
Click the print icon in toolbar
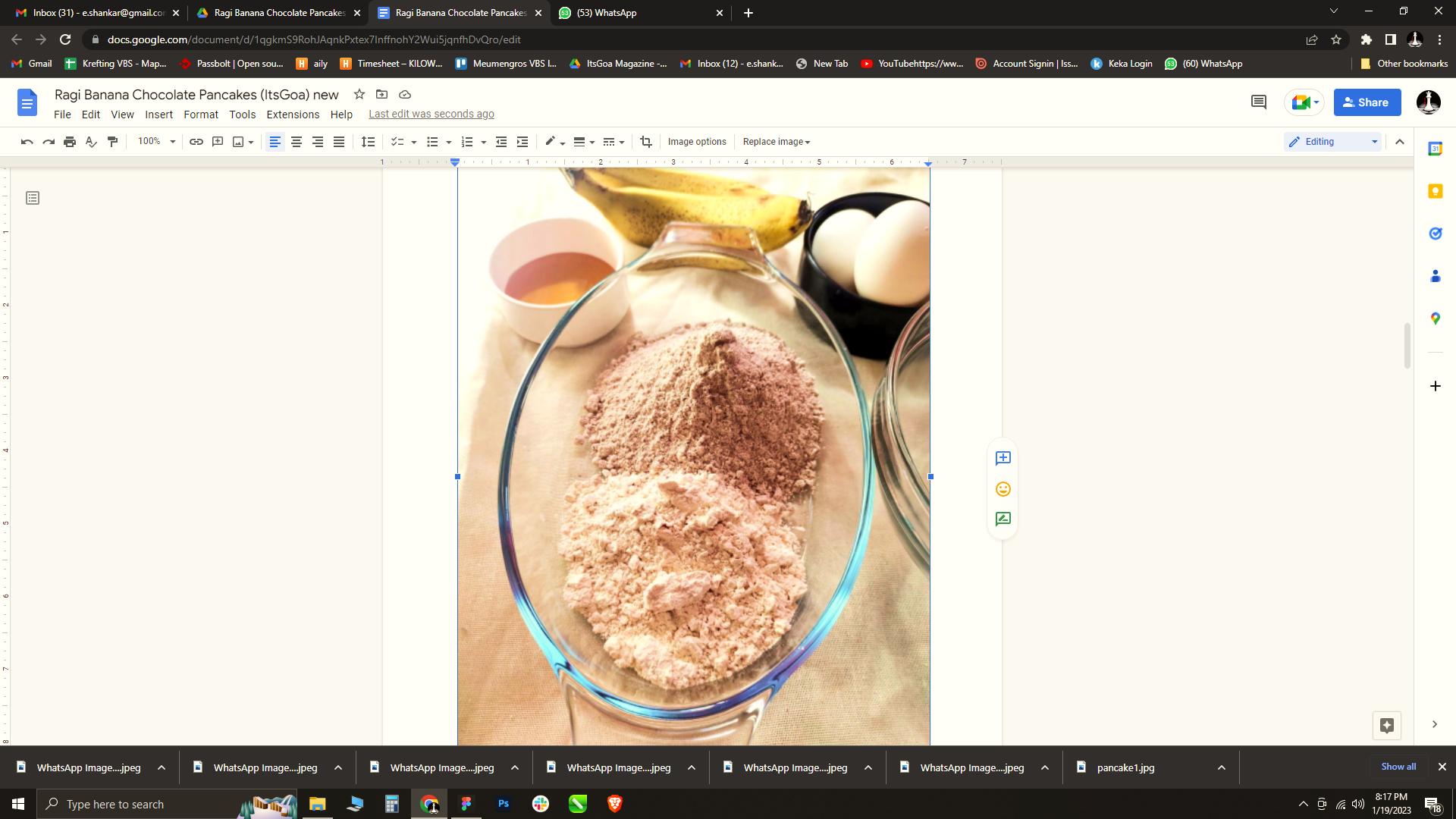click(70, 142)
